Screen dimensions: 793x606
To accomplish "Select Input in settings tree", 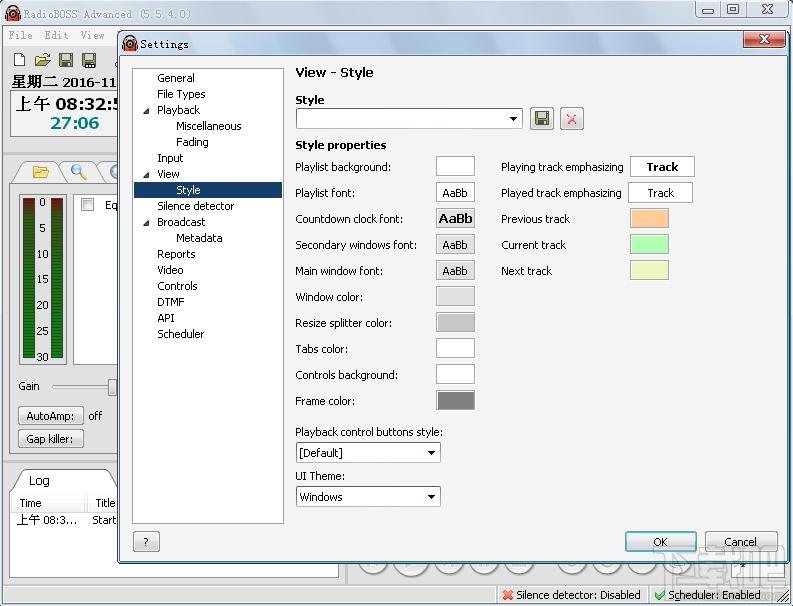I will click(x=170, y=158).
